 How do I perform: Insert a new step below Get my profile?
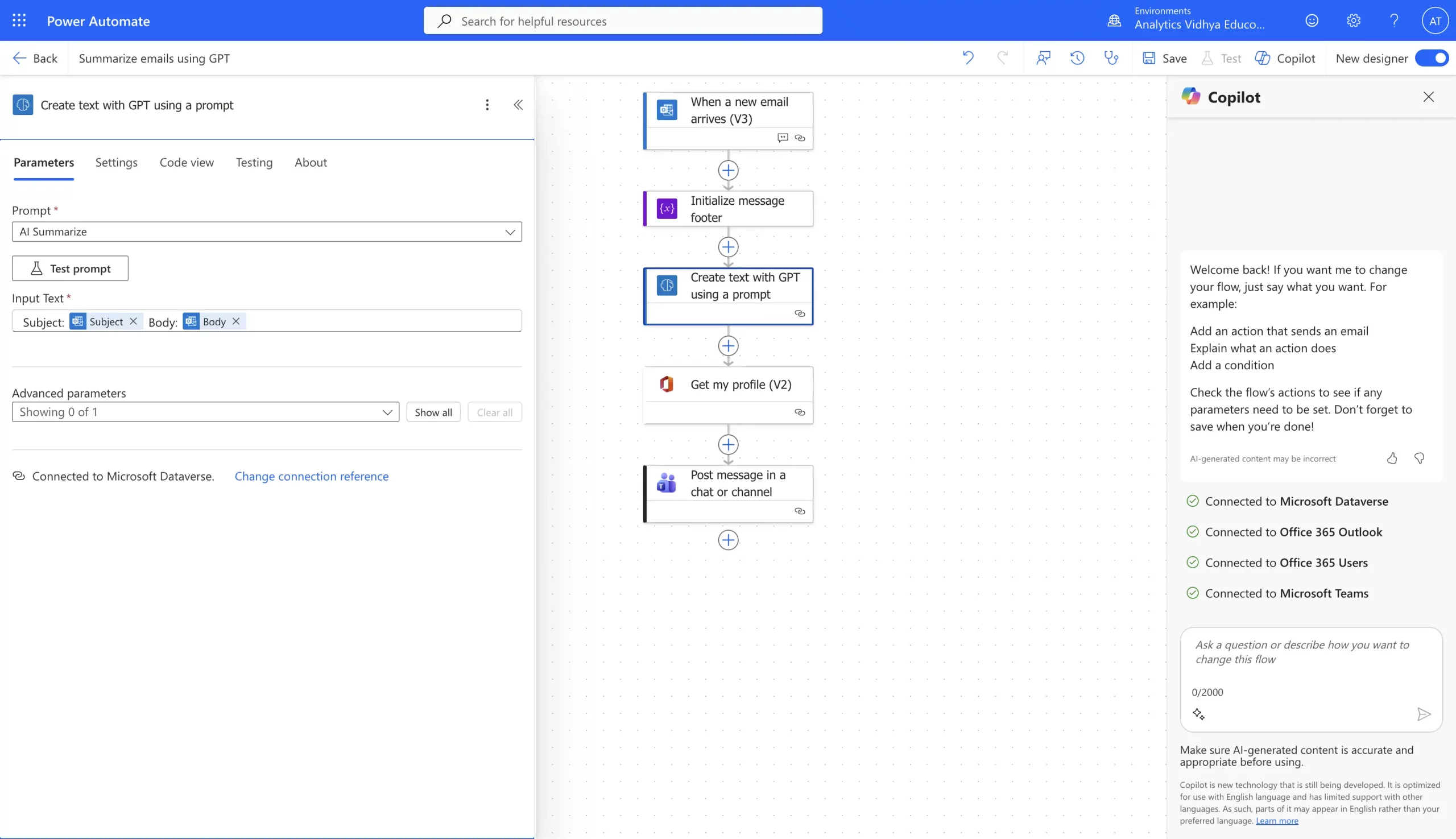(727, 444)
